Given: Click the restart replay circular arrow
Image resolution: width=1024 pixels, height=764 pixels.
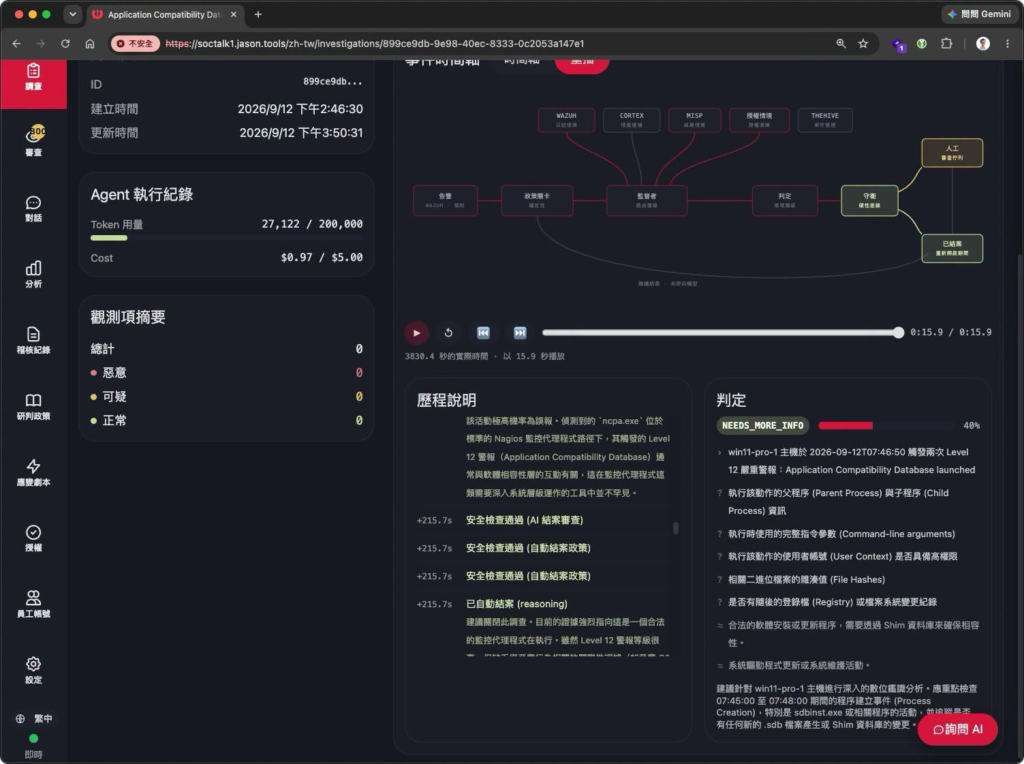Looking at the screenshot, I should (x=449, y=332).
